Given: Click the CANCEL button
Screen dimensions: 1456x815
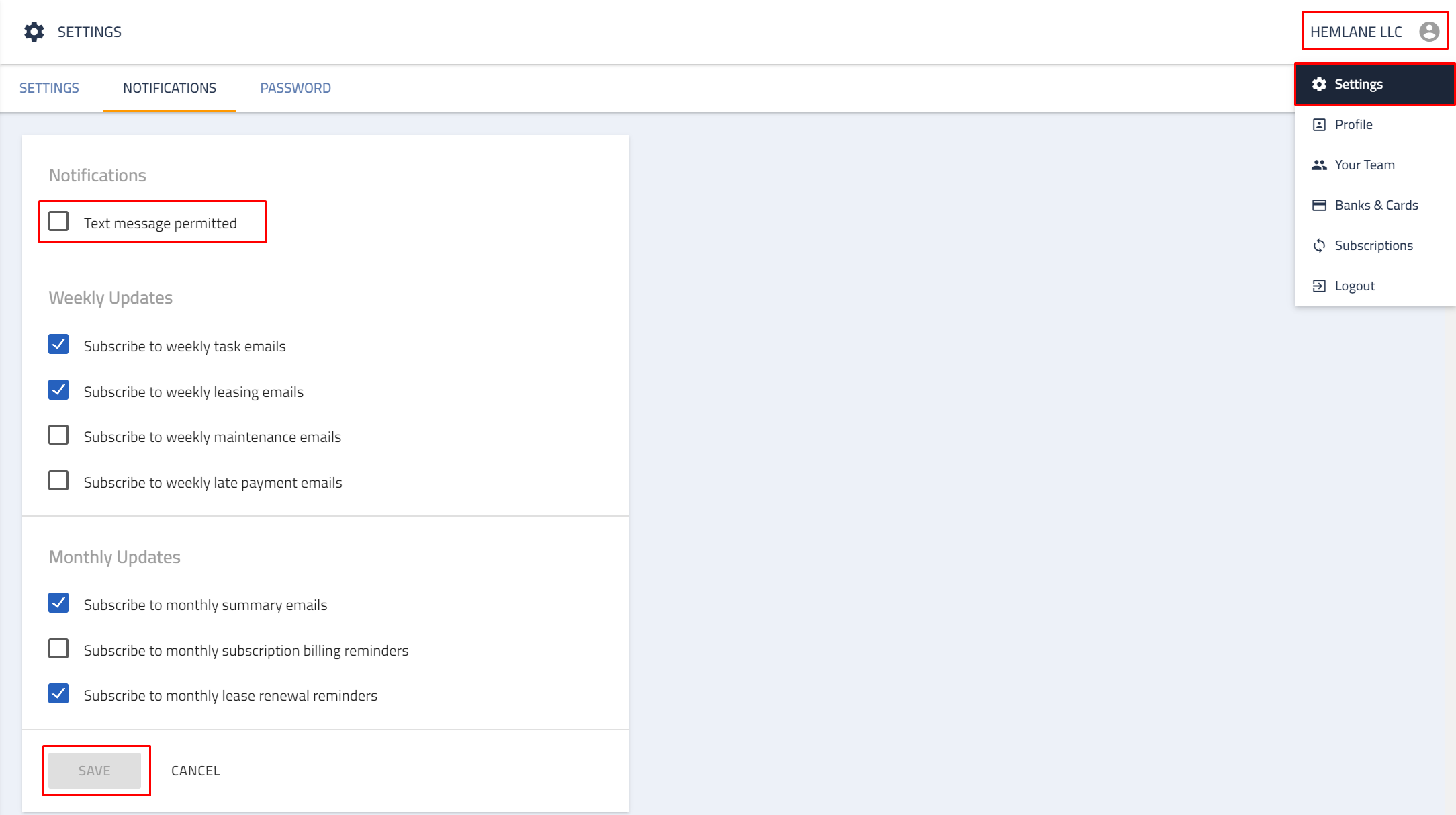Looking at the screenshot, I should pyautogui.click(x=195, y=771).
